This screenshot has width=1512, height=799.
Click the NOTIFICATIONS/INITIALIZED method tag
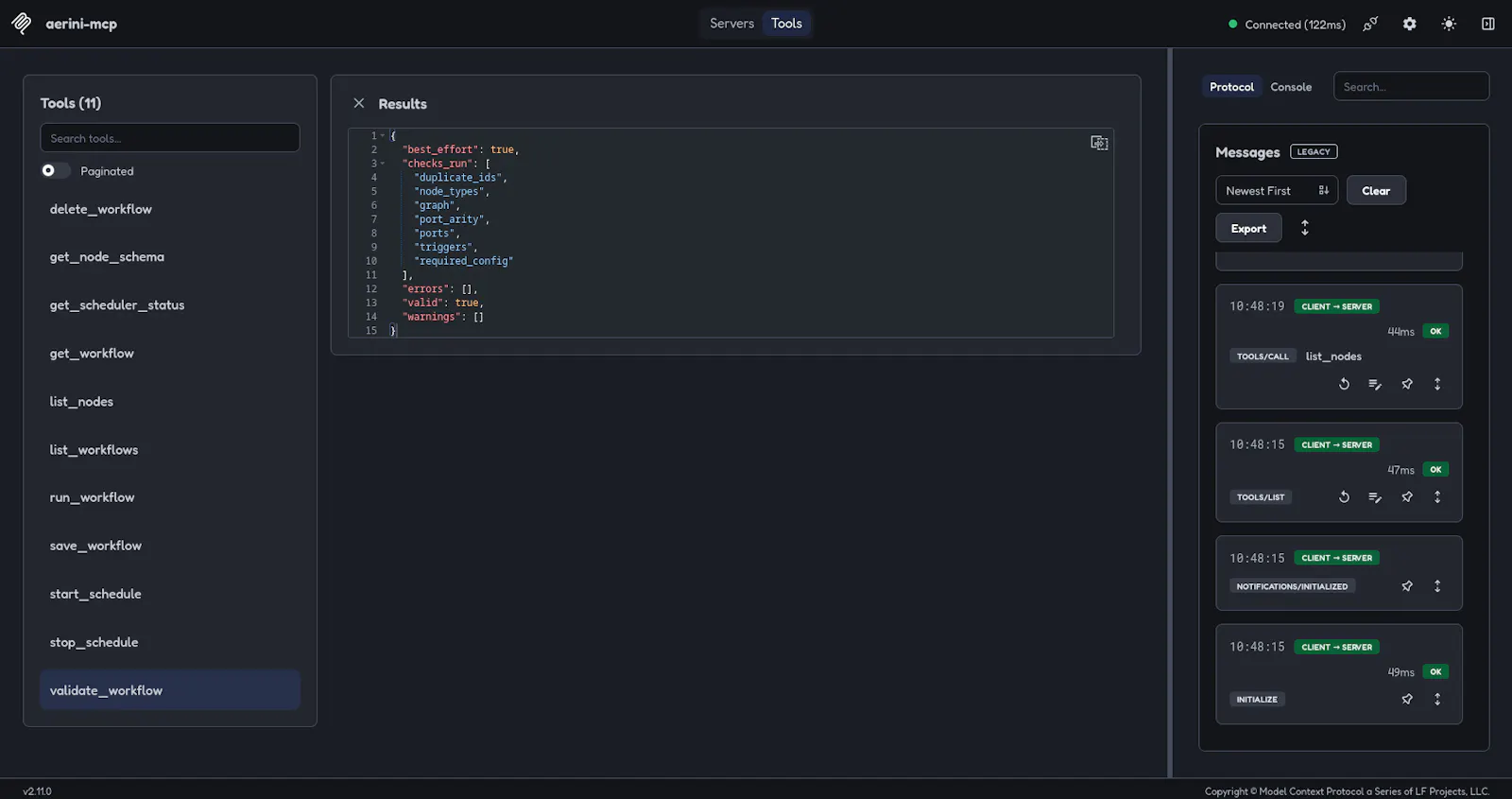pyautogui.click(x=1292, y=586)
